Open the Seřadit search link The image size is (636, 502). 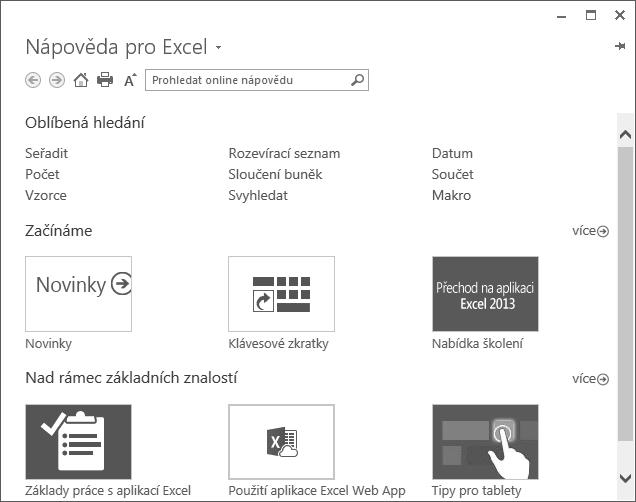[x=46, y=153]
